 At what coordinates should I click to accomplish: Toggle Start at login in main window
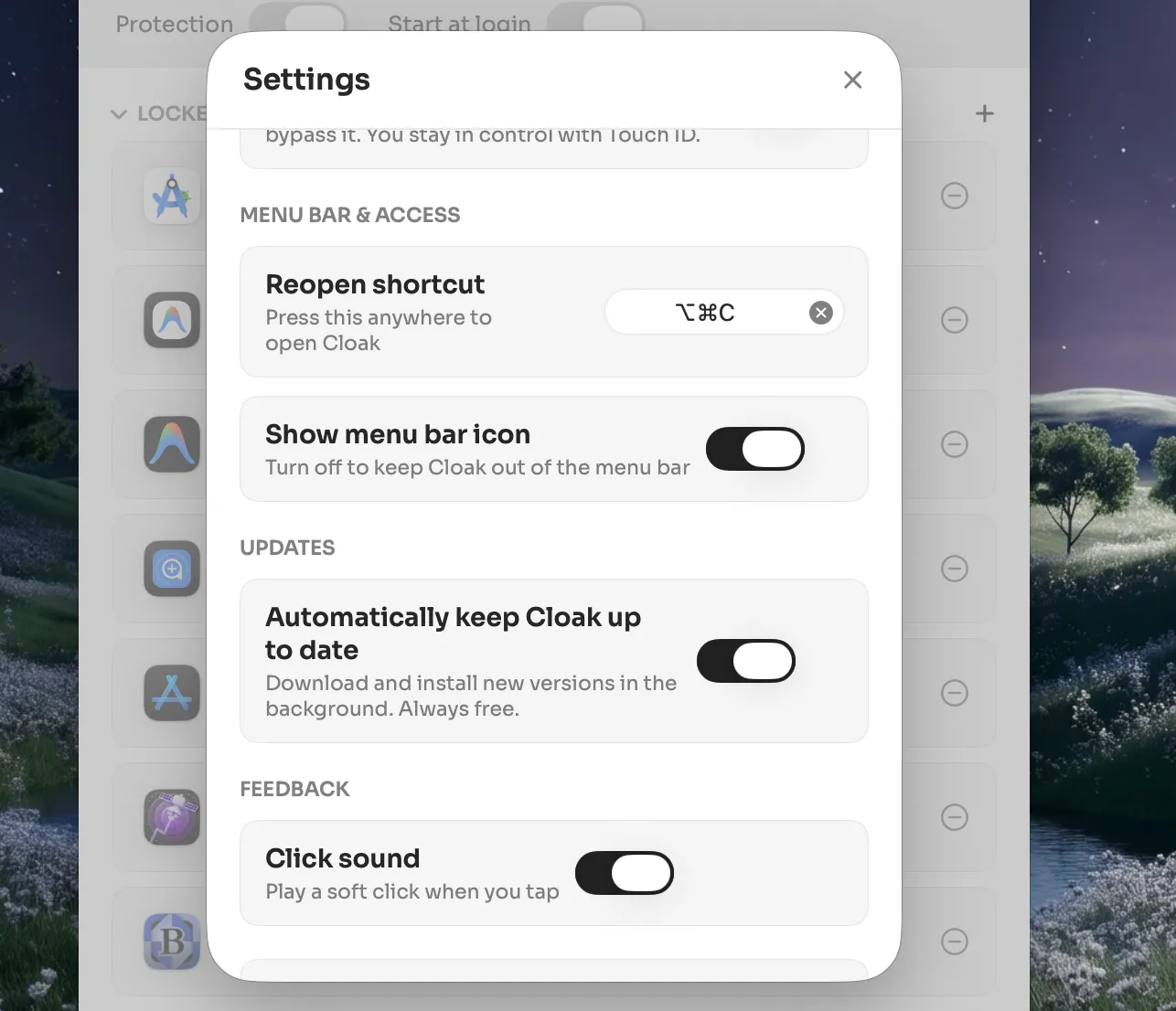(595, 21)
